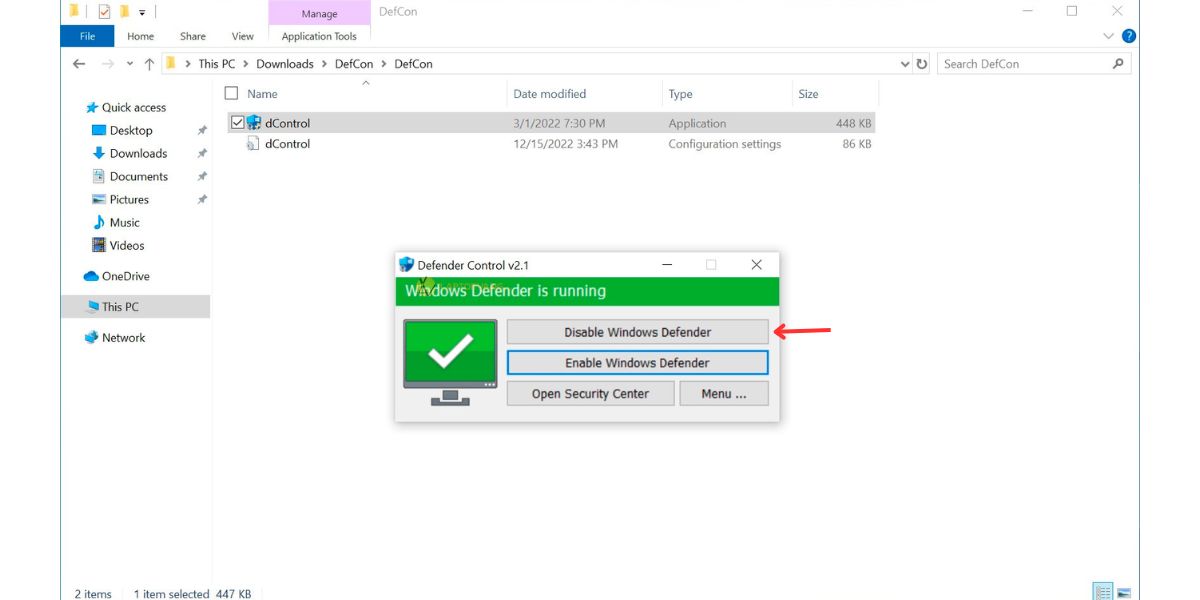This screenshot has height=600, width=1200.
Task: Click the green monitor status image
Action: (x=450, y=361)
